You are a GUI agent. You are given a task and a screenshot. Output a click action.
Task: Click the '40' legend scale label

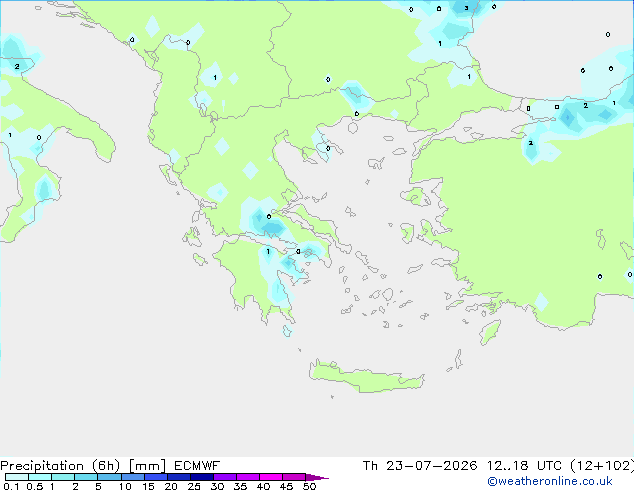263,486
